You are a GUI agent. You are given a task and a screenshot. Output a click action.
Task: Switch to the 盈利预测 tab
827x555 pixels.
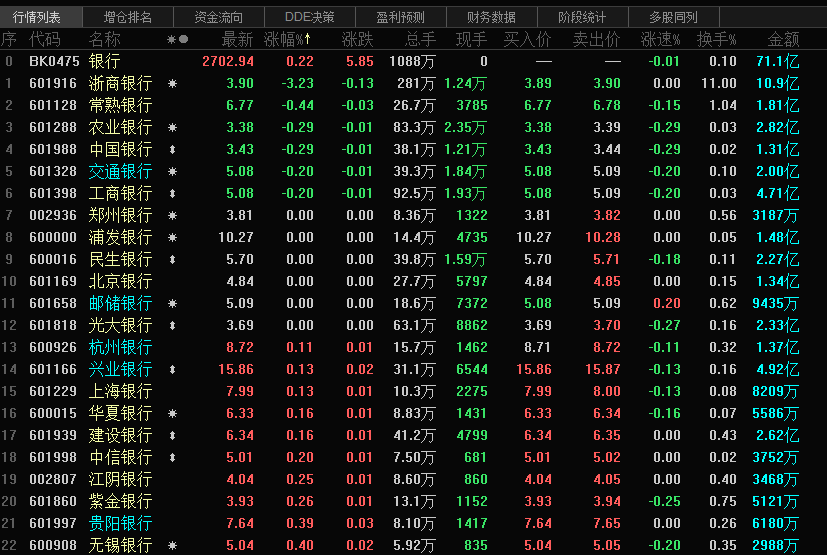pyautogui.click(x=400, y=17)
